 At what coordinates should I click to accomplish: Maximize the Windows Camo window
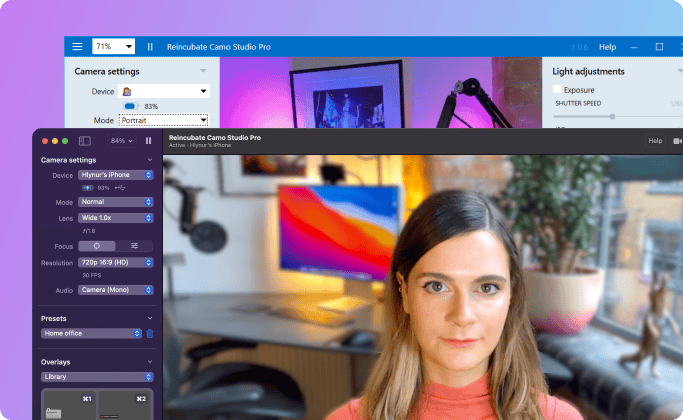pos(659,47)
